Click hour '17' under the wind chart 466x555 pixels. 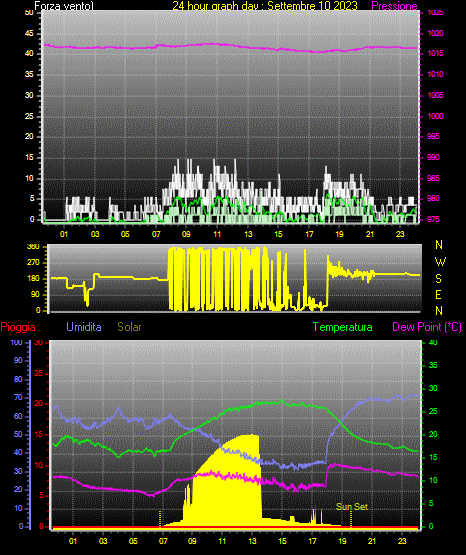click(x=309, y=234)
